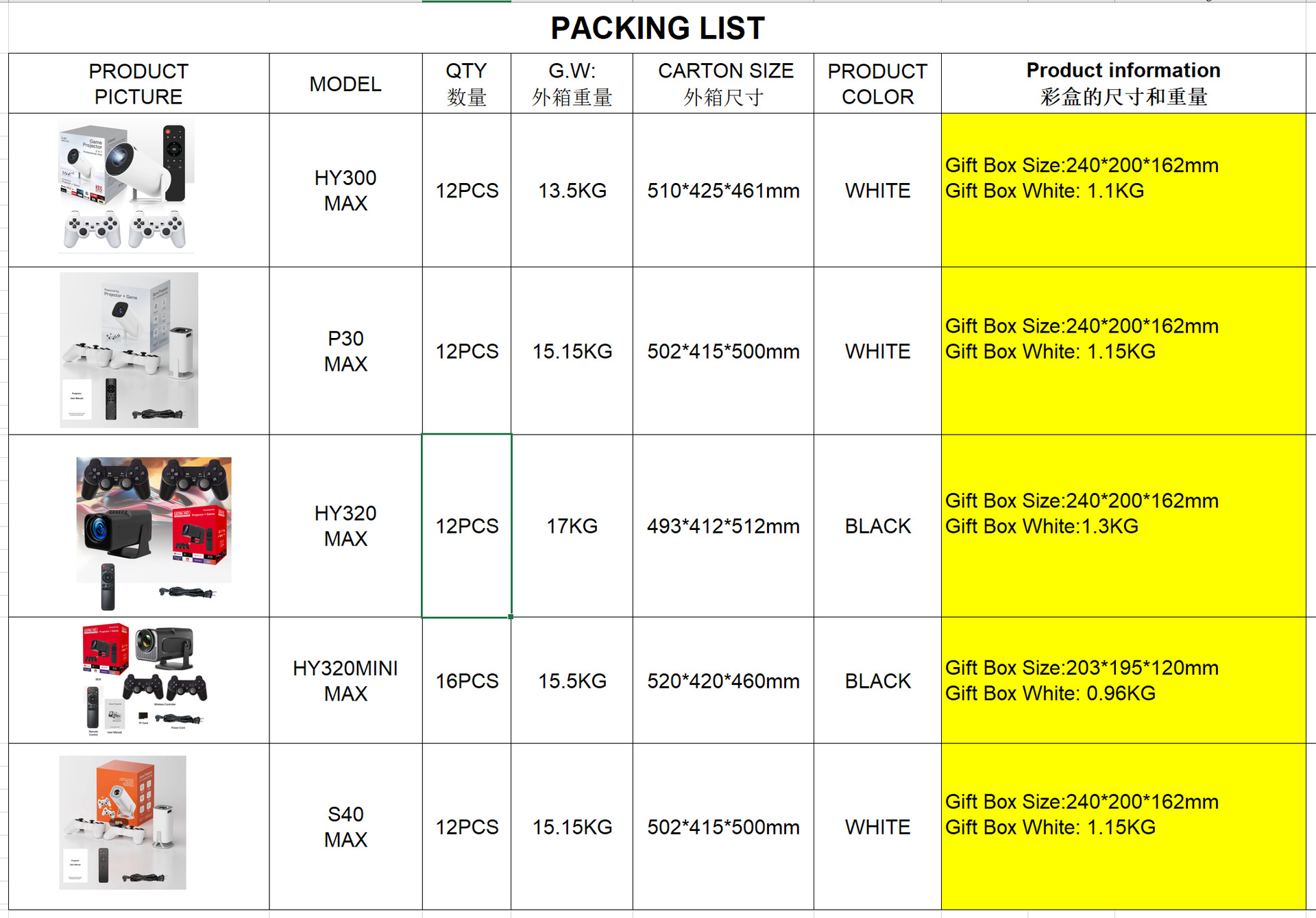Select the PACKING LIST title cell
1316x918 pixels.
pyautogui.click(x=657, y=28)
